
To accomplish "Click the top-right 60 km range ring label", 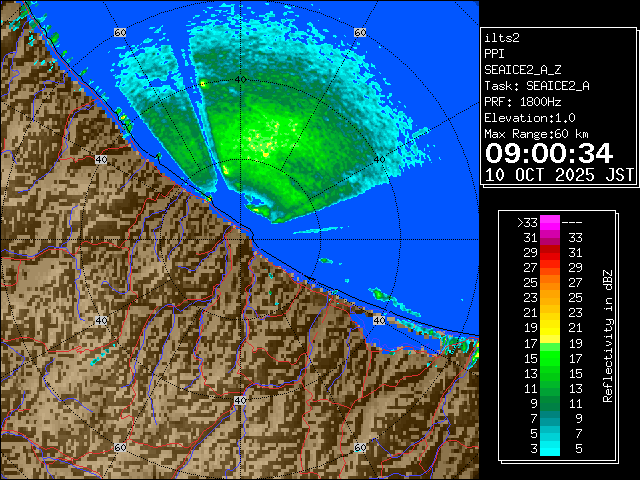I will (x=359, y=32).
